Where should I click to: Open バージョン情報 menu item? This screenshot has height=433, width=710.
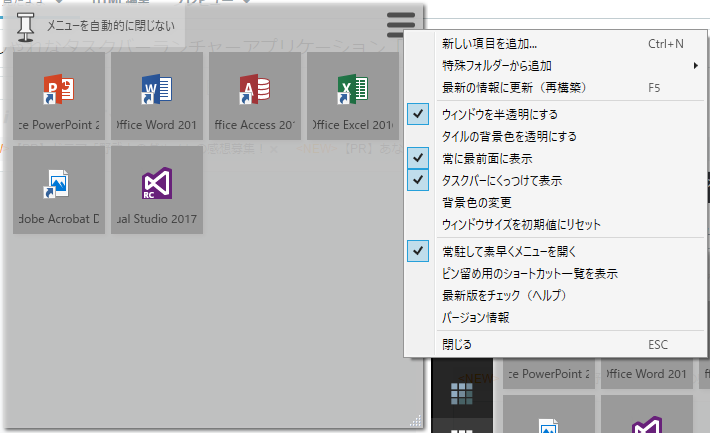point(556,318)
